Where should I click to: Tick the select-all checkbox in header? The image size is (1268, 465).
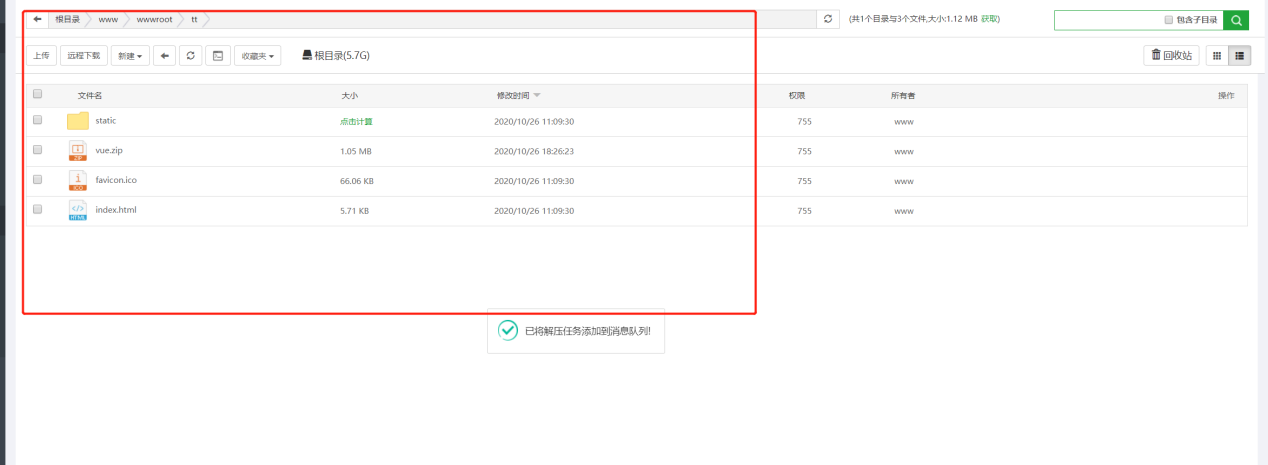click(38, 94)
